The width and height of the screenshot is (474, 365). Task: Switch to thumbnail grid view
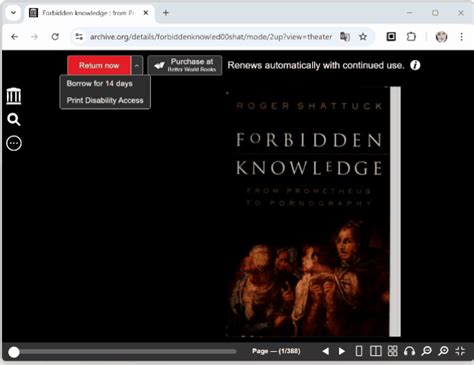click(x=393, y=351)
